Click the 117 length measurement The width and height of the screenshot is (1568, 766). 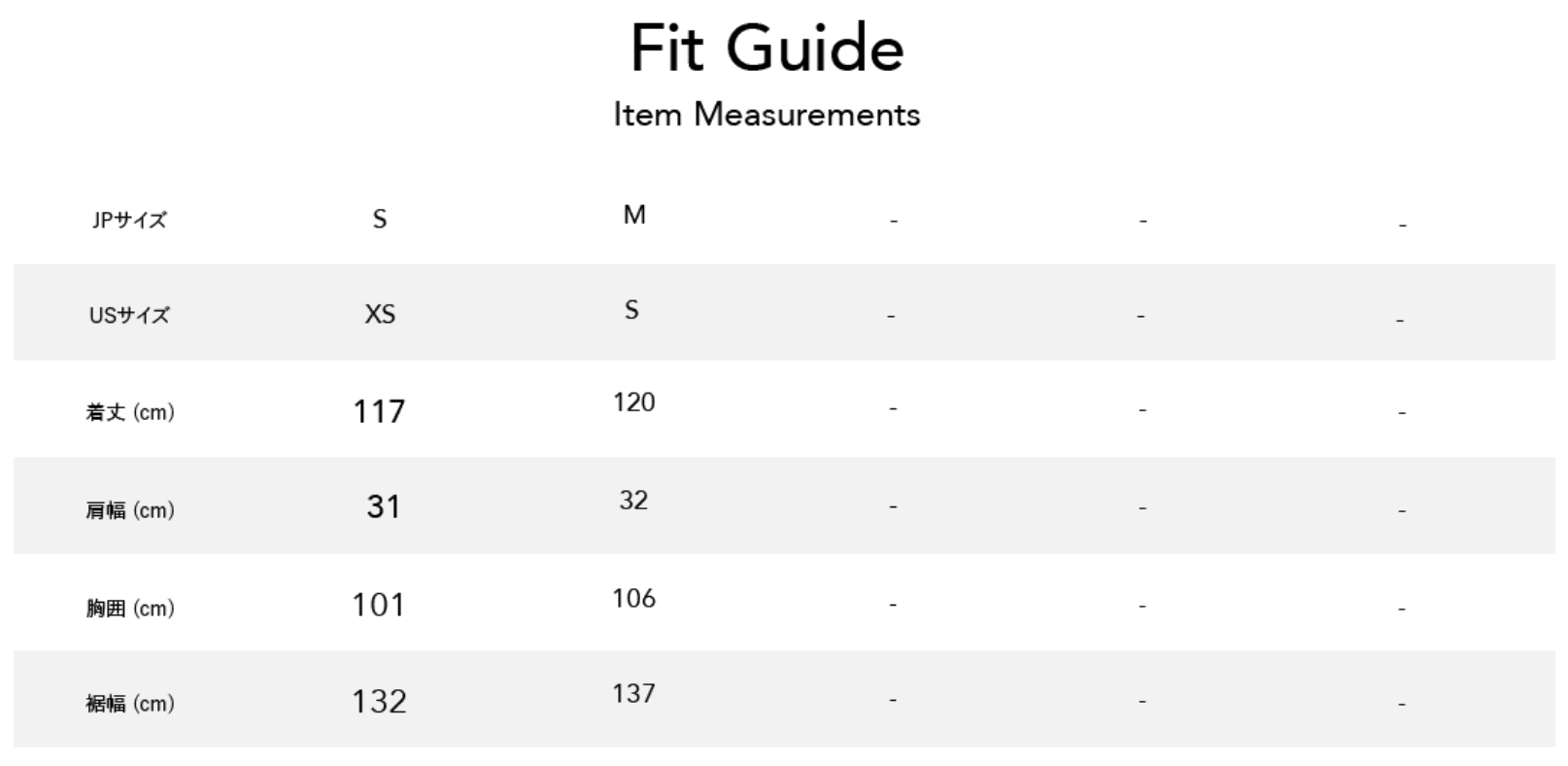pos(379,411)
